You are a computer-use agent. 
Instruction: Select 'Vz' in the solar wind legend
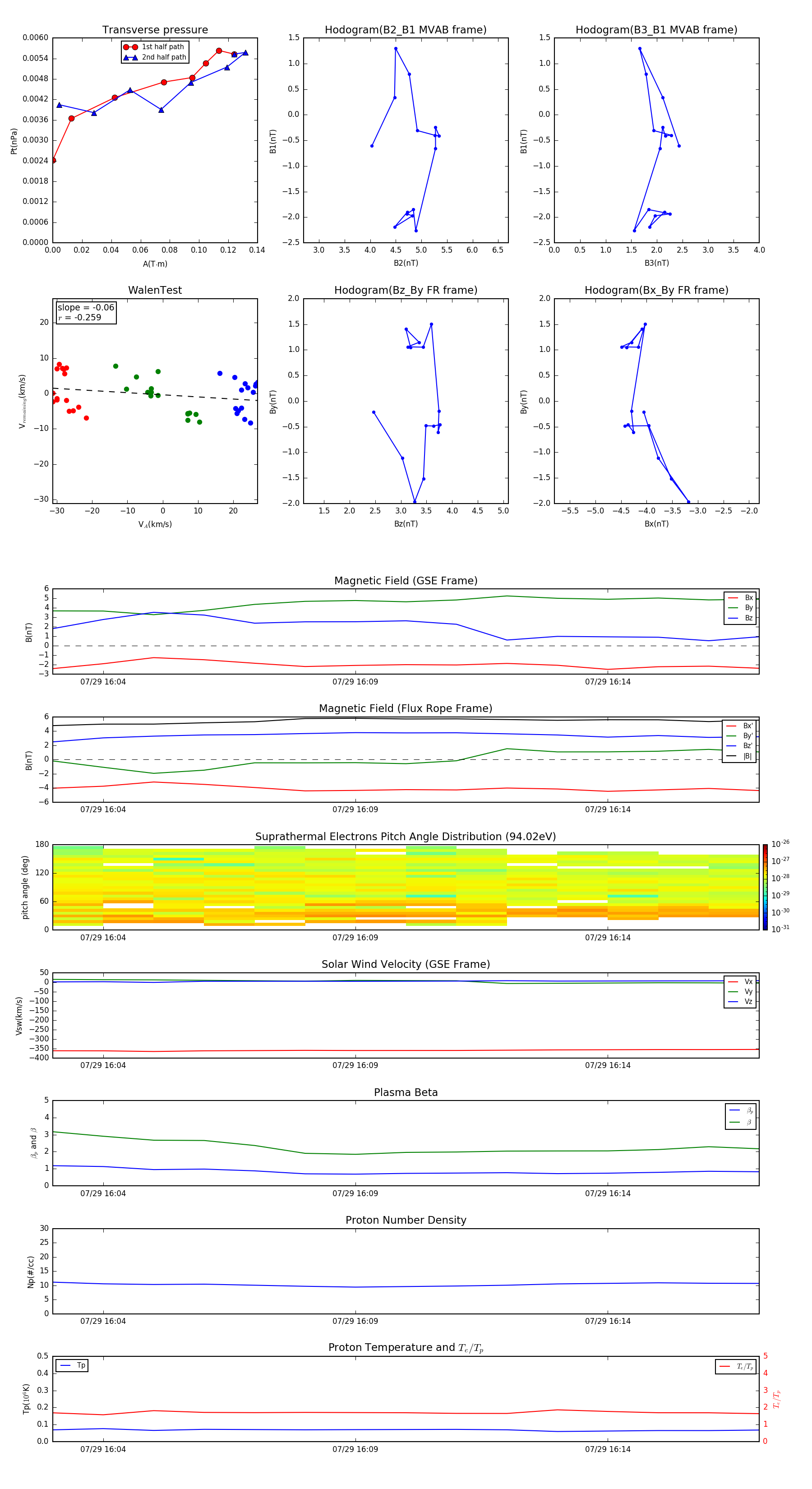pyautogui.click(x=740, y=1002)
